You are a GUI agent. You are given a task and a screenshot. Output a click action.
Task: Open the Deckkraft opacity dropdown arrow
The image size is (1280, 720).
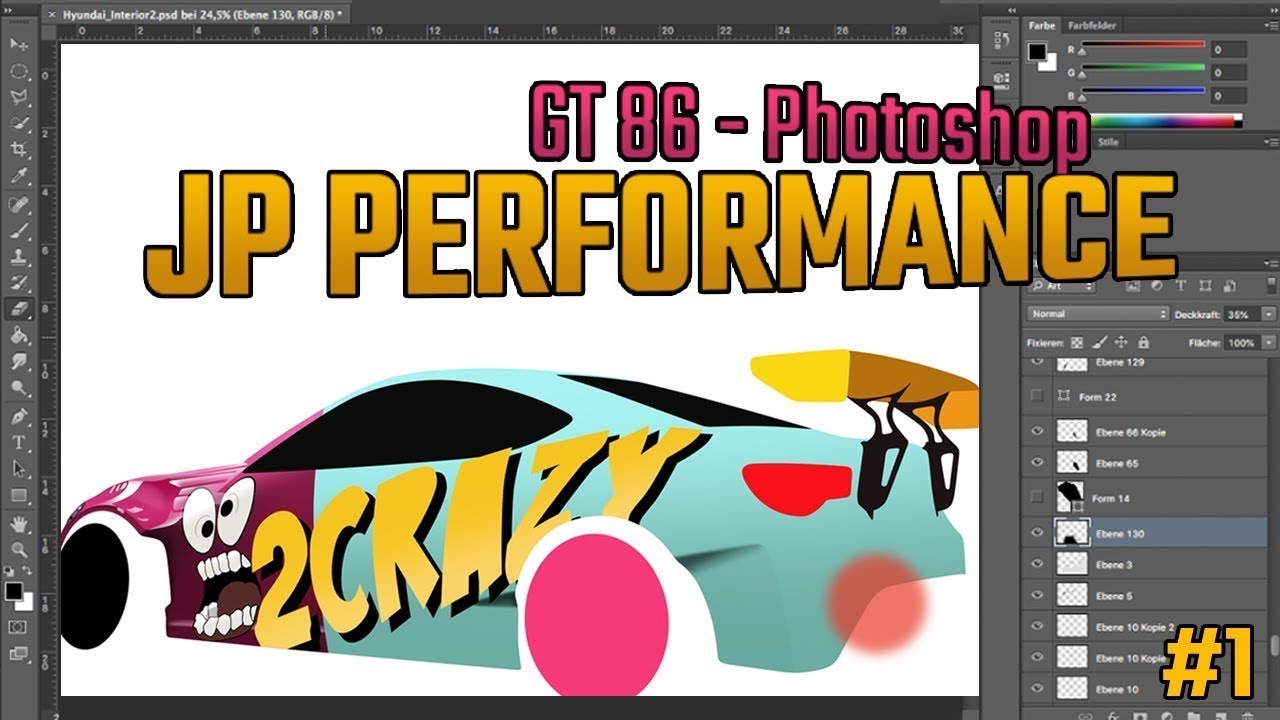coord(1268,314)
